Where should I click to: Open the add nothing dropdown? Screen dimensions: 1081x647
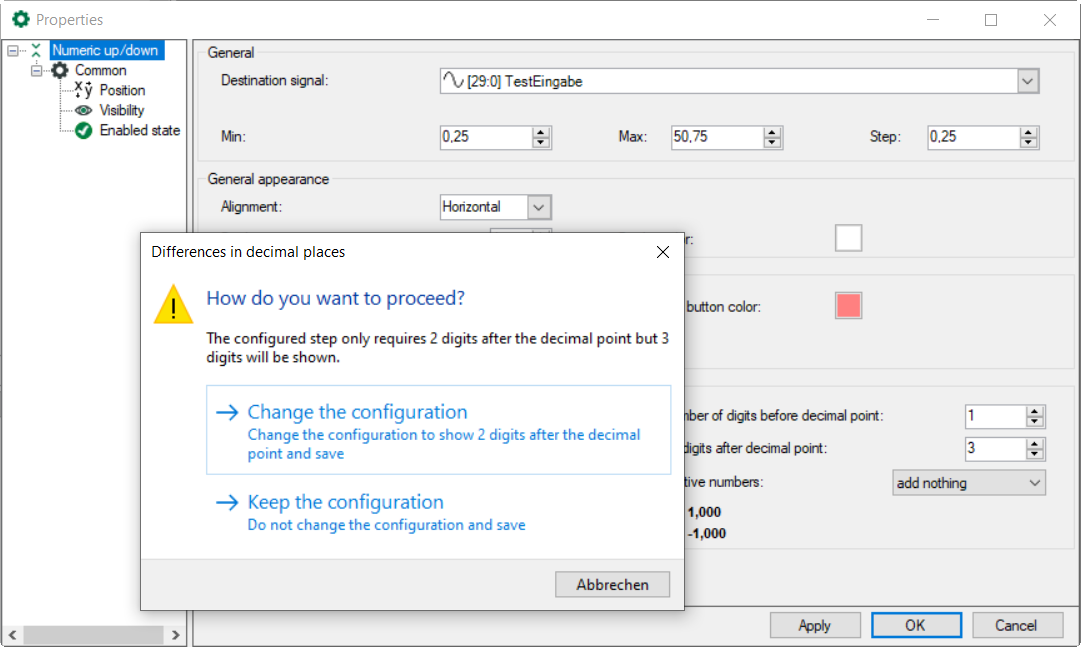(1034, 483)
